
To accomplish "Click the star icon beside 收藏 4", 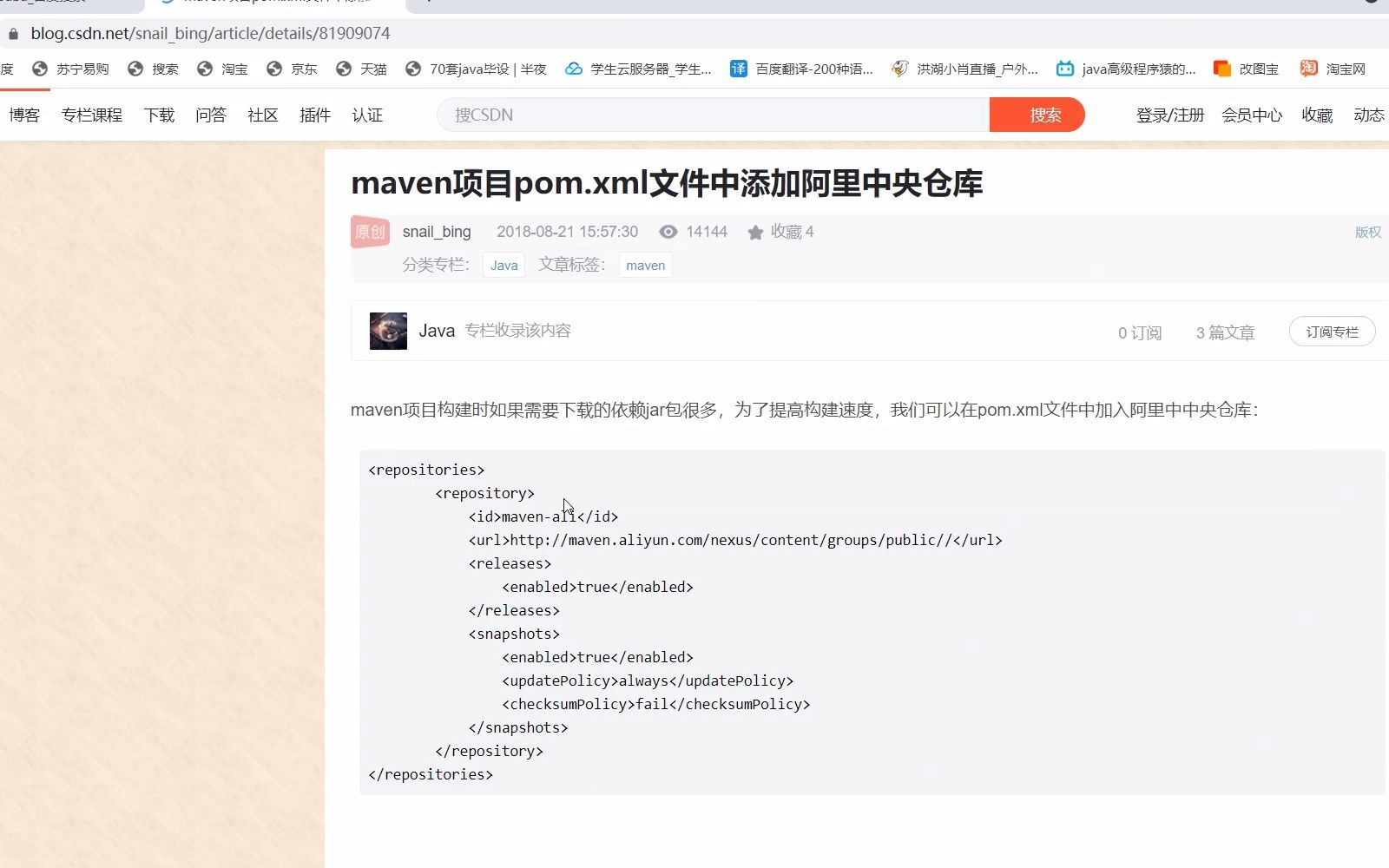I will [755, 232].
